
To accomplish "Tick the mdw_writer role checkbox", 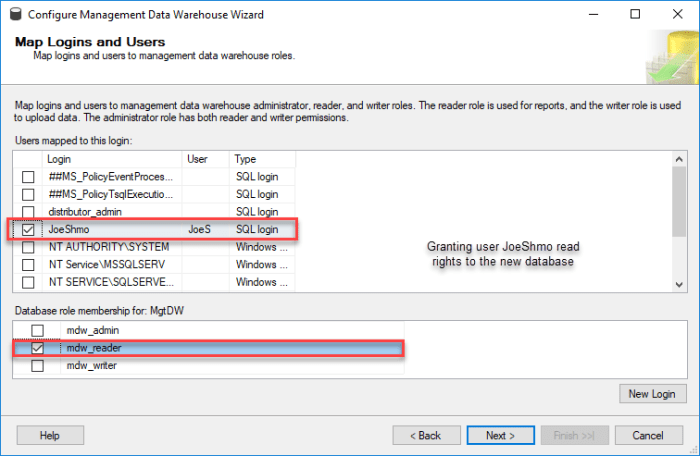I will click(37, 366).
